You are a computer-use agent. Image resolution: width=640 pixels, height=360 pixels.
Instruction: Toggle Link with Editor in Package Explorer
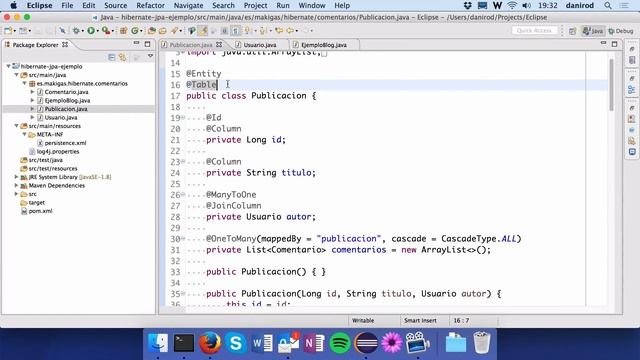(x=122, y=57)
